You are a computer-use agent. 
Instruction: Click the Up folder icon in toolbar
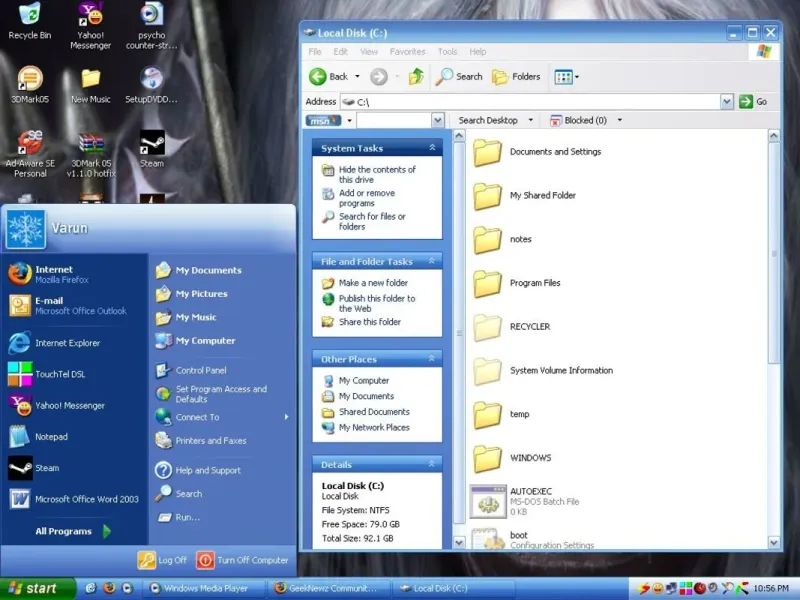[x=416, y=76]
